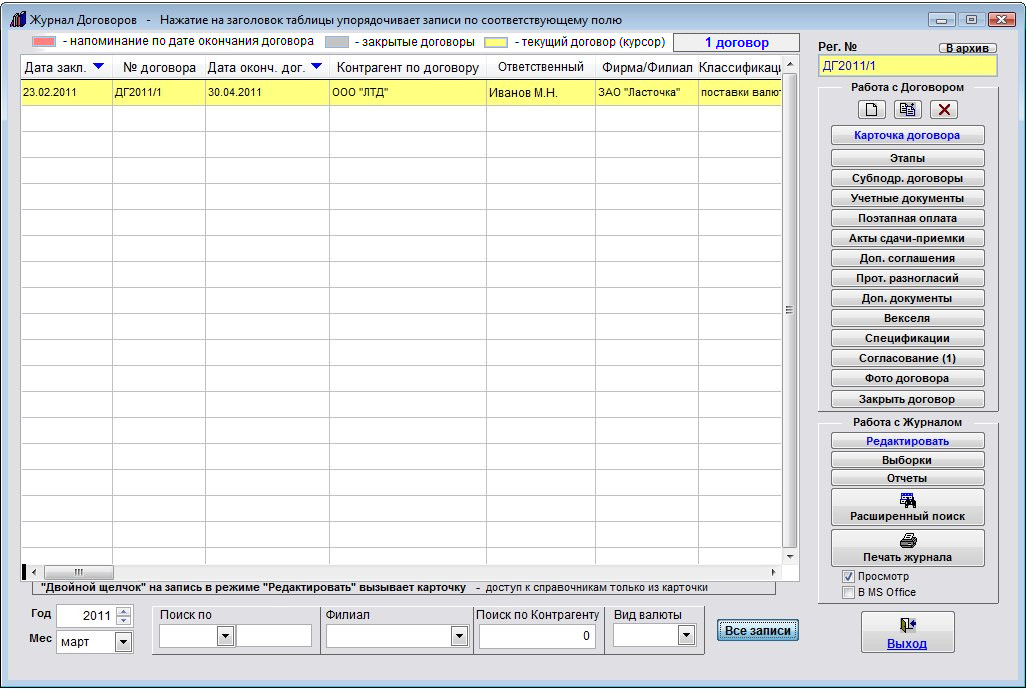Click the Поиск по Контрагенту input field
This screenshot has width=1027, height=690.
[x=537, y=636]
